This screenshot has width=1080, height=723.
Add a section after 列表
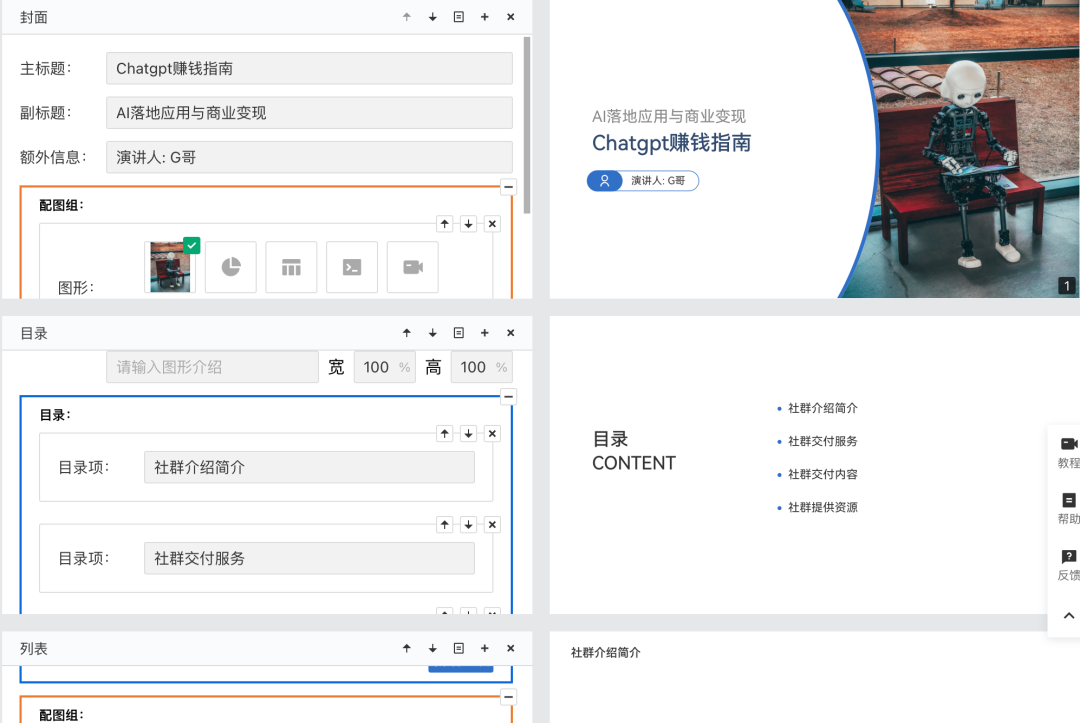coord(484,649)
